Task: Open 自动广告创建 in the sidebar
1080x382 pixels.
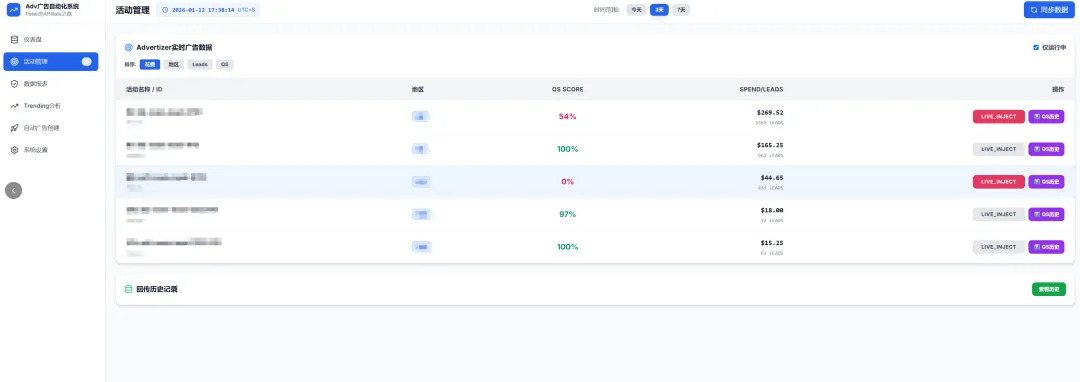Action: tap(51, 127)
